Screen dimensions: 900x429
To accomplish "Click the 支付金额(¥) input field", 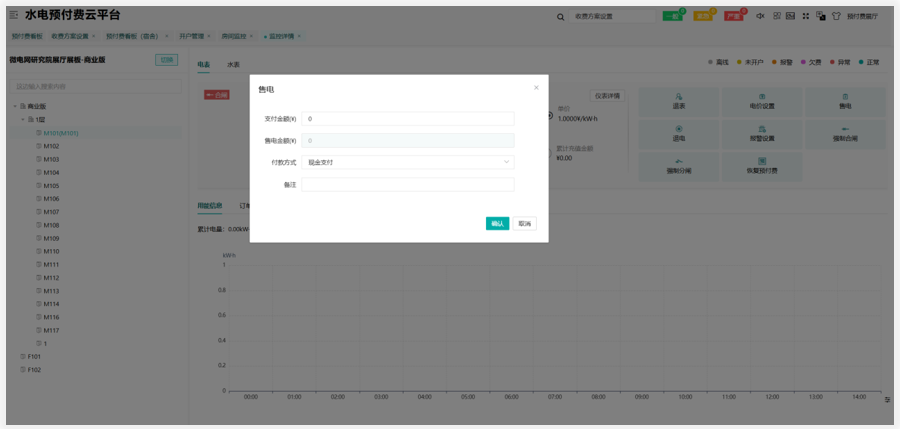I will [408, 119].
